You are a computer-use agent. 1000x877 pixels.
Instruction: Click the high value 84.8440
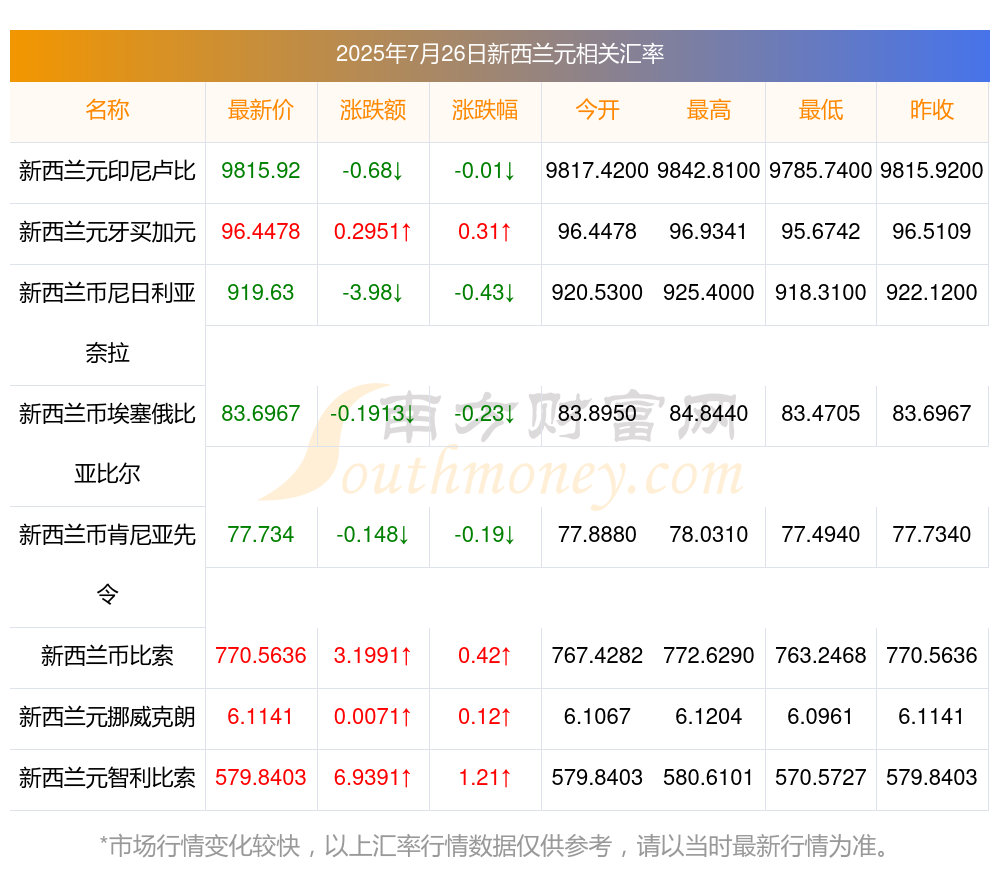coord(709,413)
